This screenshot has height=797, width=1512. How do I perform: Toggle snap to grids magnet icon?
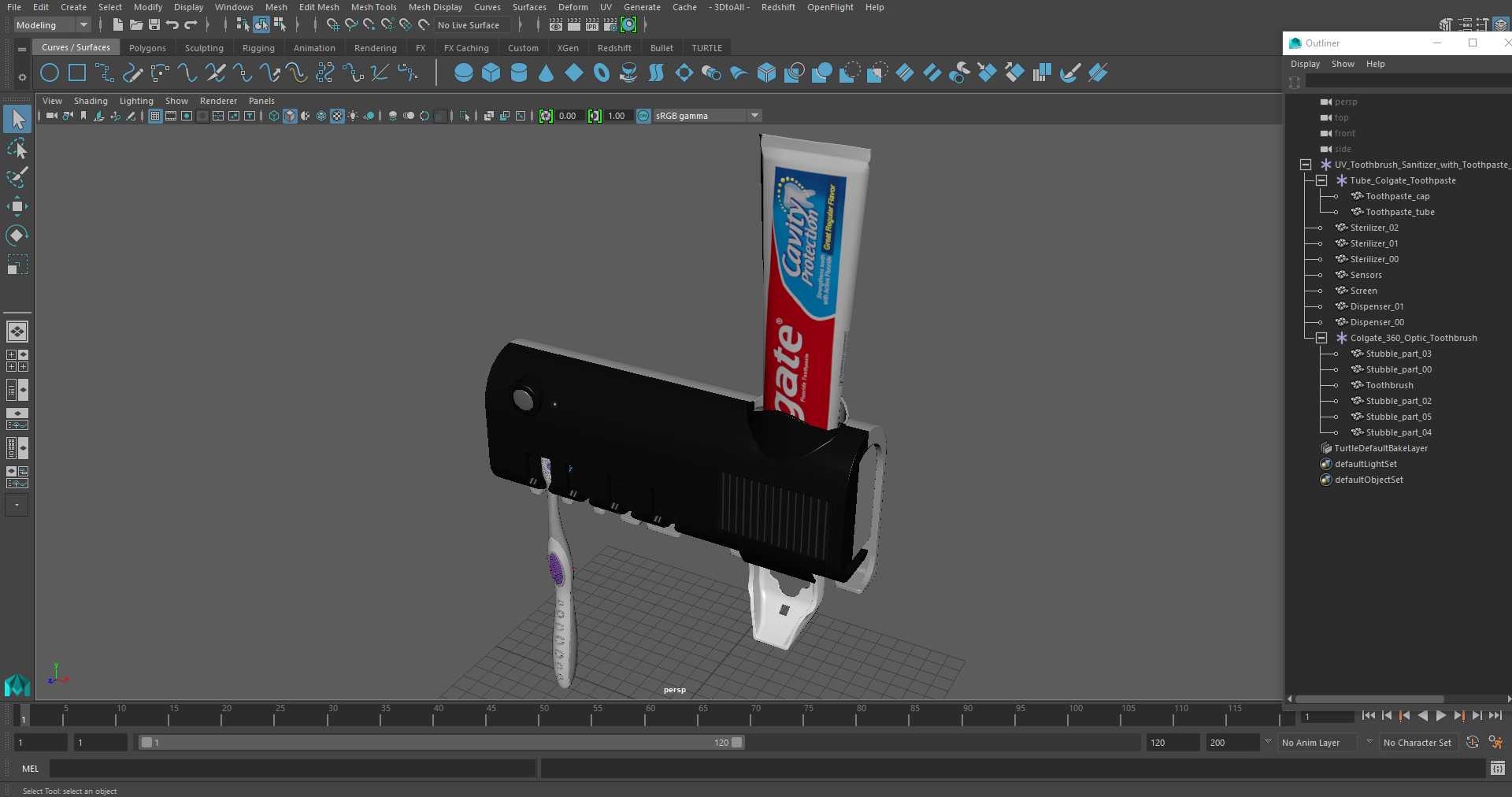click(x=333, y=25)
